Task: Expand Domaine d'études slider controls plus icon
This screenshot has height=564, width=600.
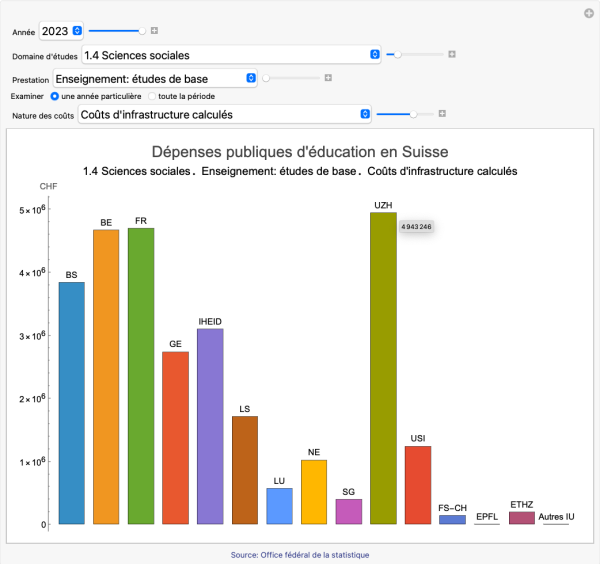Action: [x=452, y=55]
